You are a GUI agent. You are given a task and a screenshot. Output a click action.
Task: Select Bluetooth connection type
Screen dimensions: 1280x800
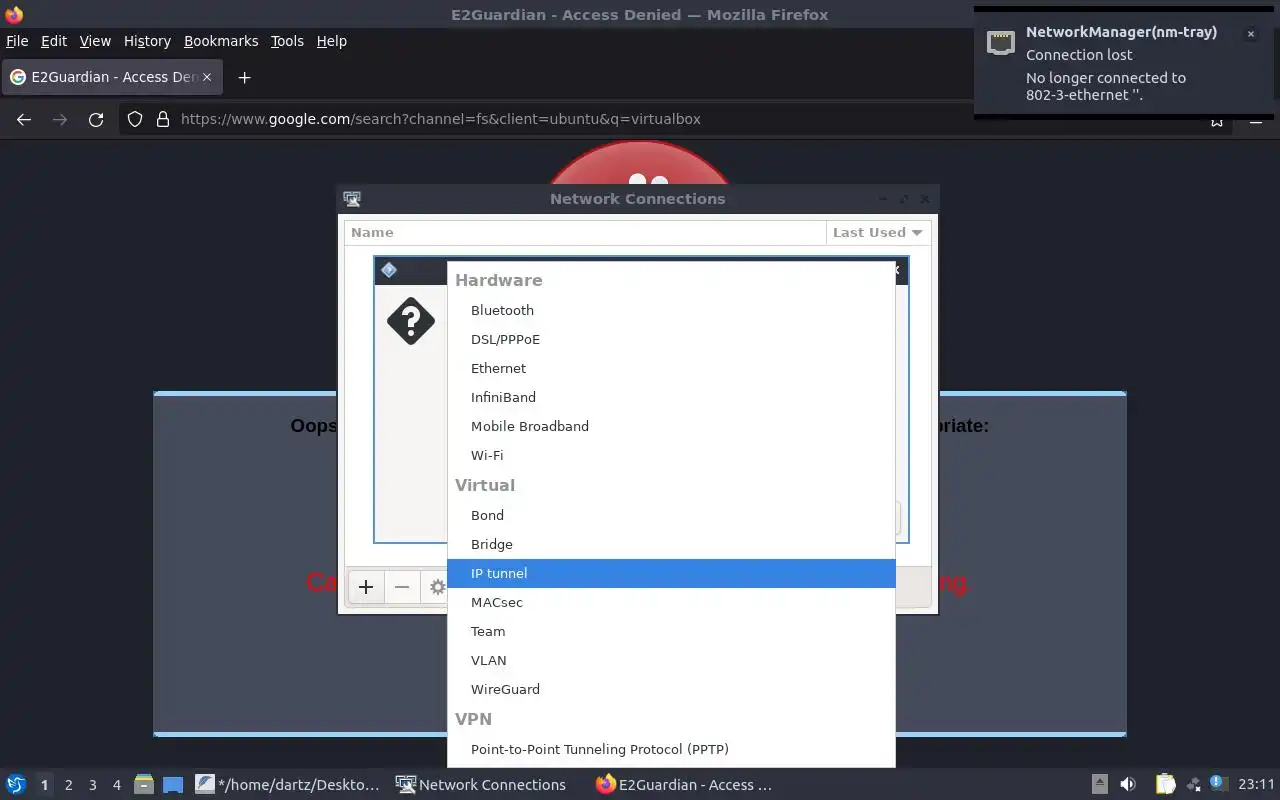point(671,310)
